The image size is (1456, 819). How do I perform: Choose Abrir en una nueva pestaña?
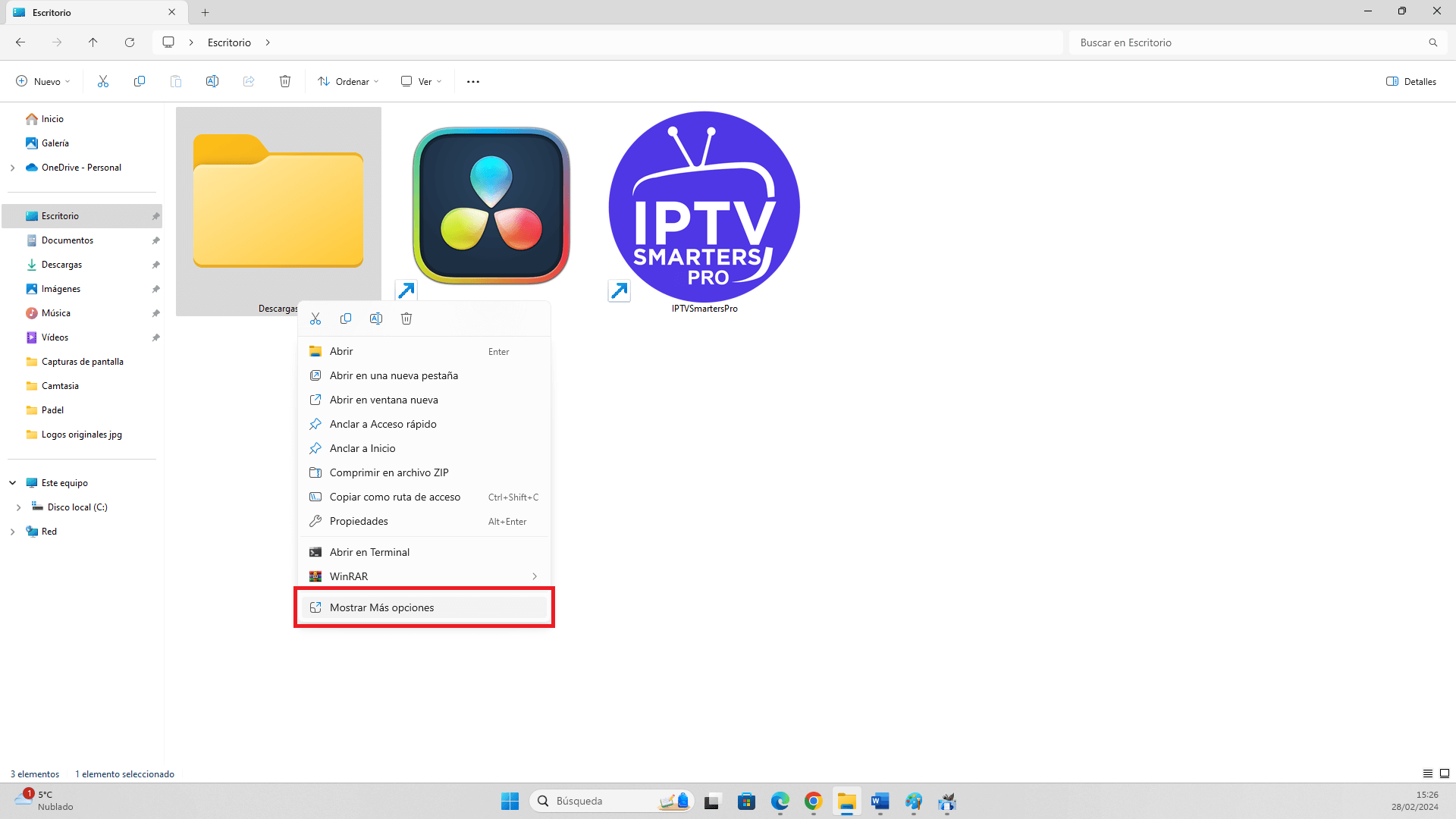pos(424,375)
